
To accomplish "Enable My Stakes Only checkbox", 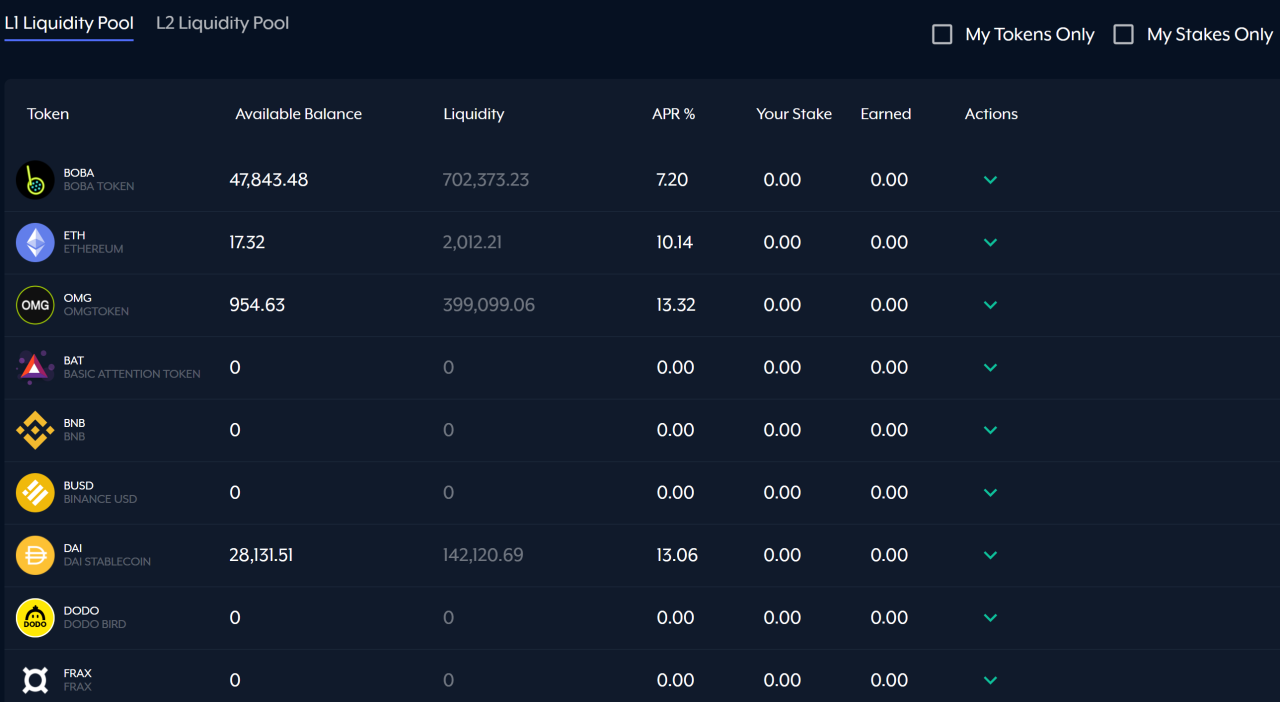I will pos(1124,35).
